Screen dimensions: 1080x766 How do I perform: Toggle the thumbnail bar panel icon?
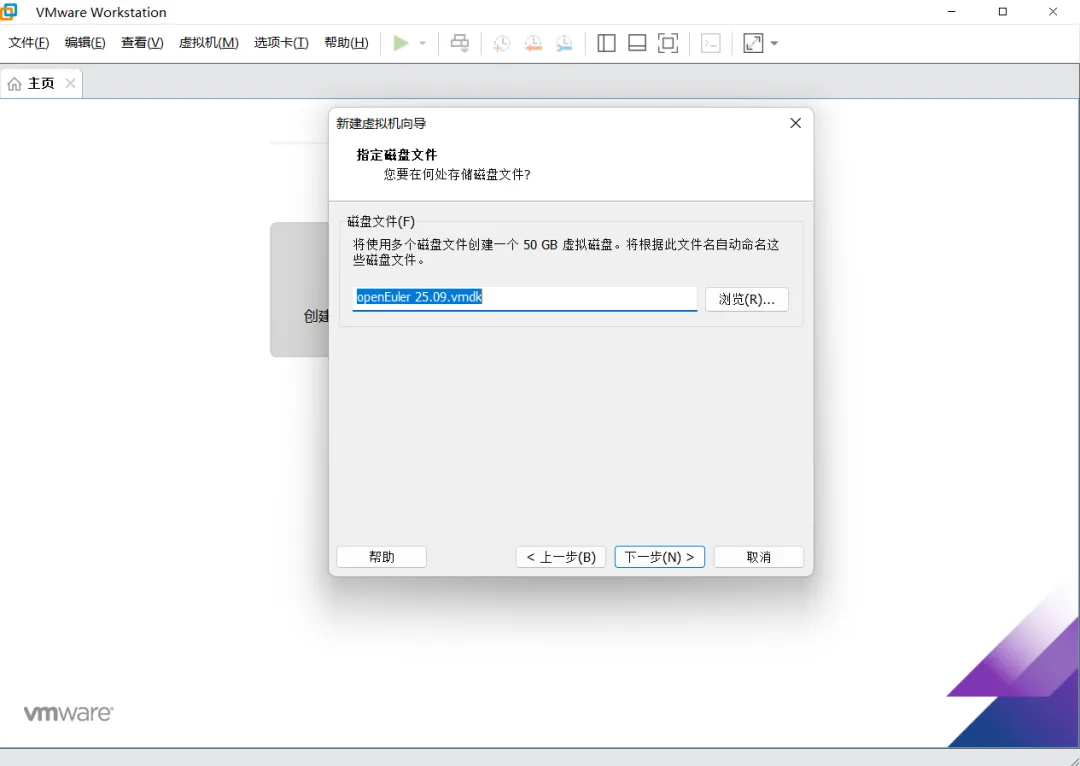coord(637,43)
